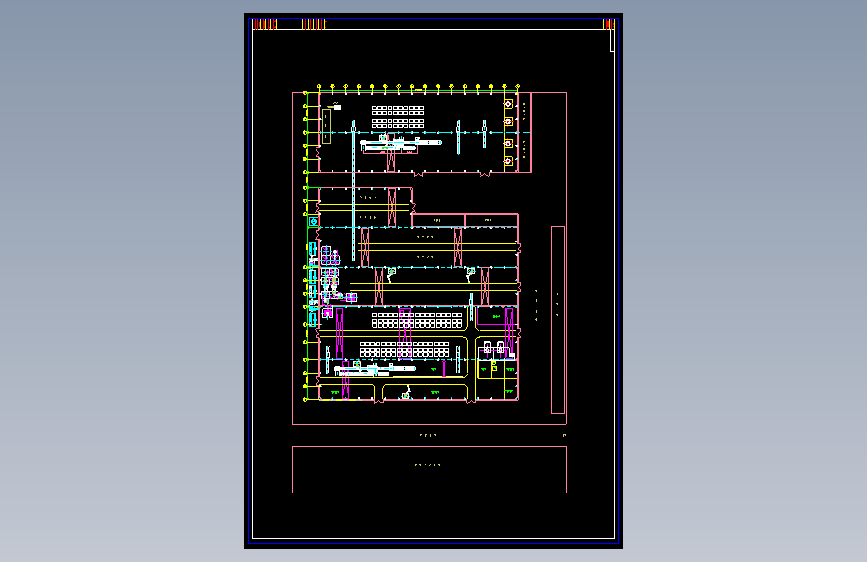Select the tall narrow pink rectangle right of building
867x562 pixels.
click(558, 320)
